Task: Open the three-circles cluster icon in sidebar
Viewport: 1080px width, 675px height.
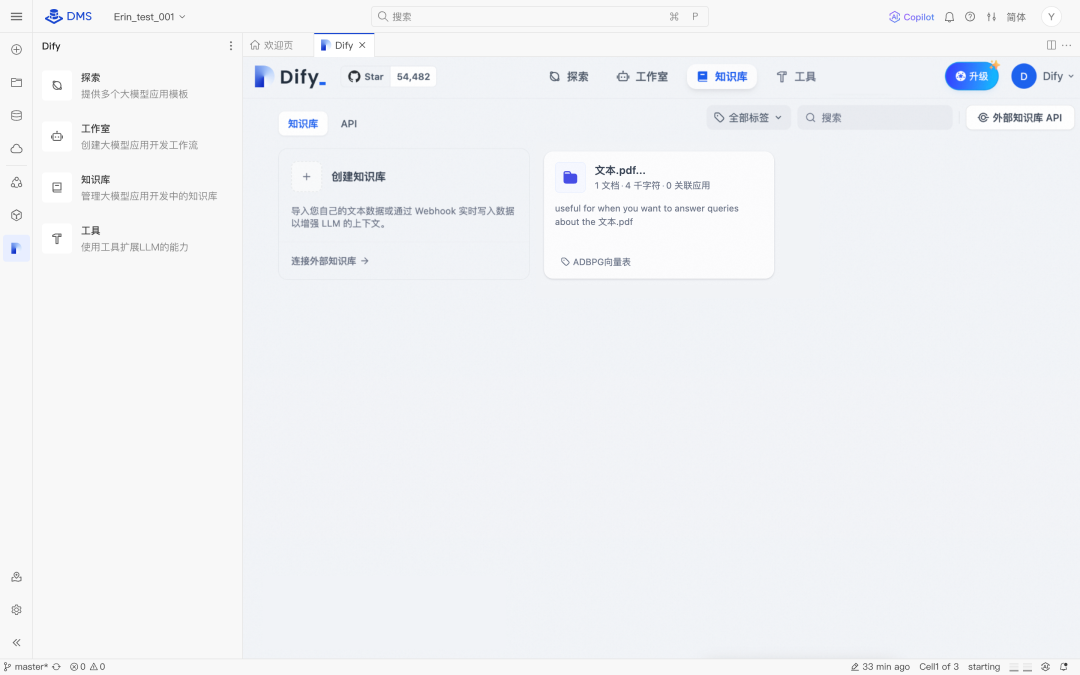Action: [17, 183]
